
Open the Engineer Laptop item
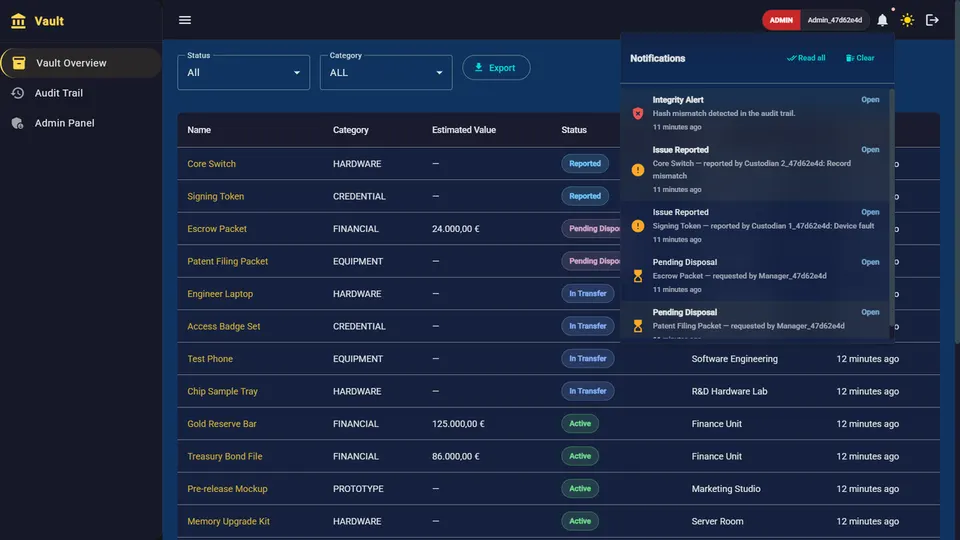[x=220, y=294]
